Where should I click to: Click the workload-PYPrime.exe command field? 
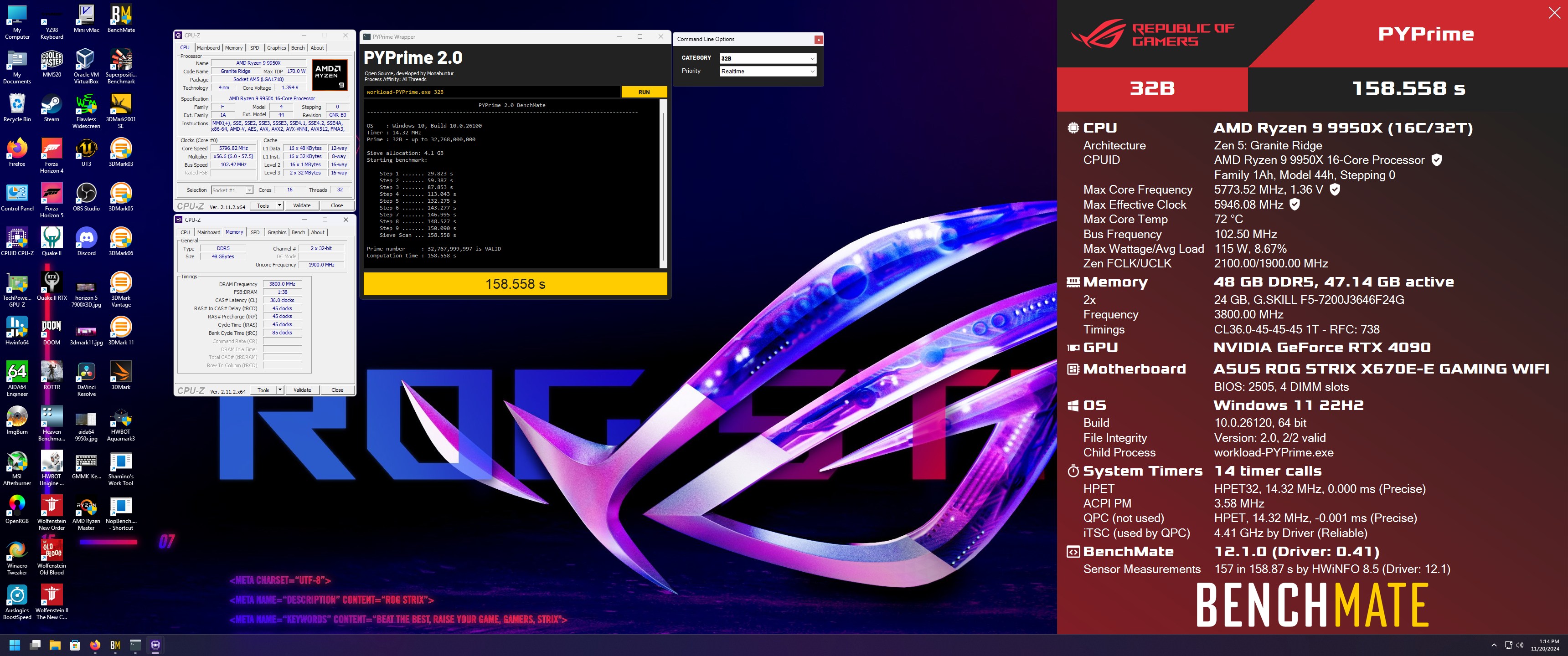492,92
